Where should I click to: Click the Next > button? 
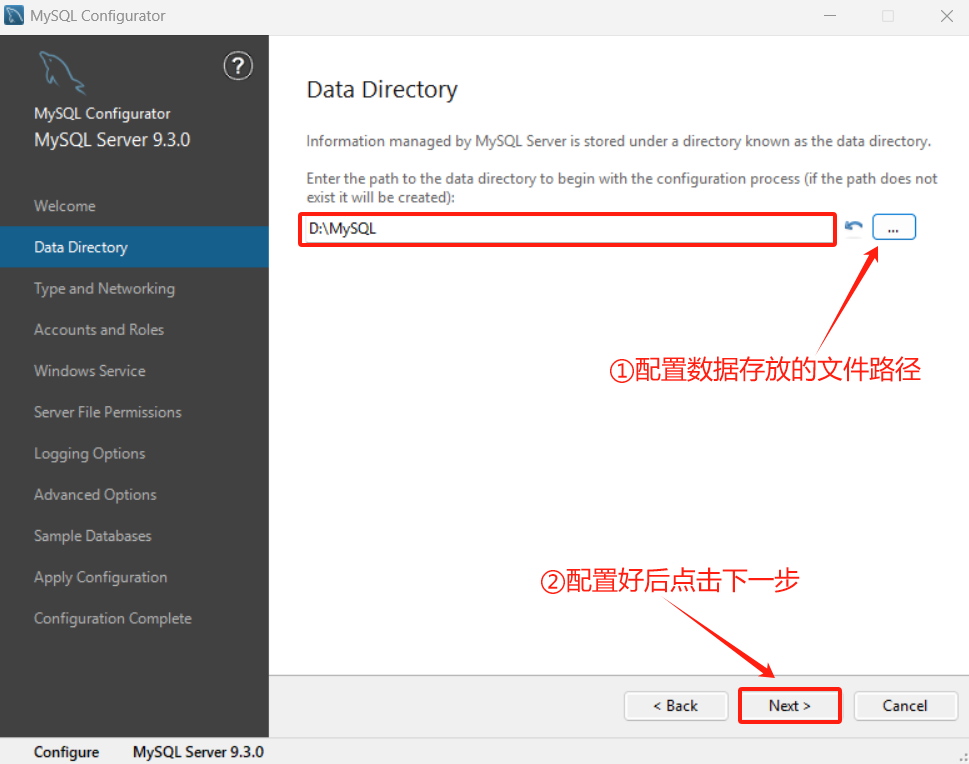[x=789, y=705]
